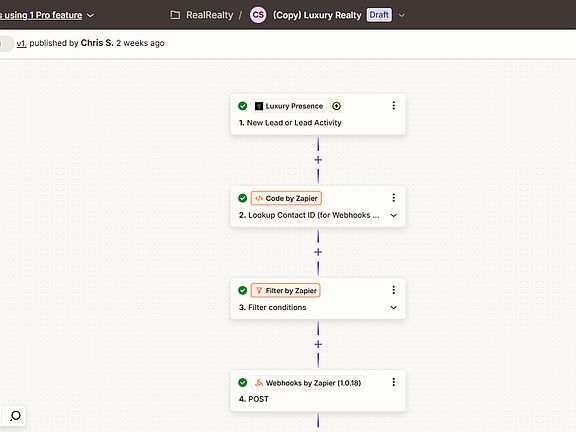Screen dimensions: 576x432
Task: Open the 'using 1 Pro feature' link
Action: pos(41,15)
